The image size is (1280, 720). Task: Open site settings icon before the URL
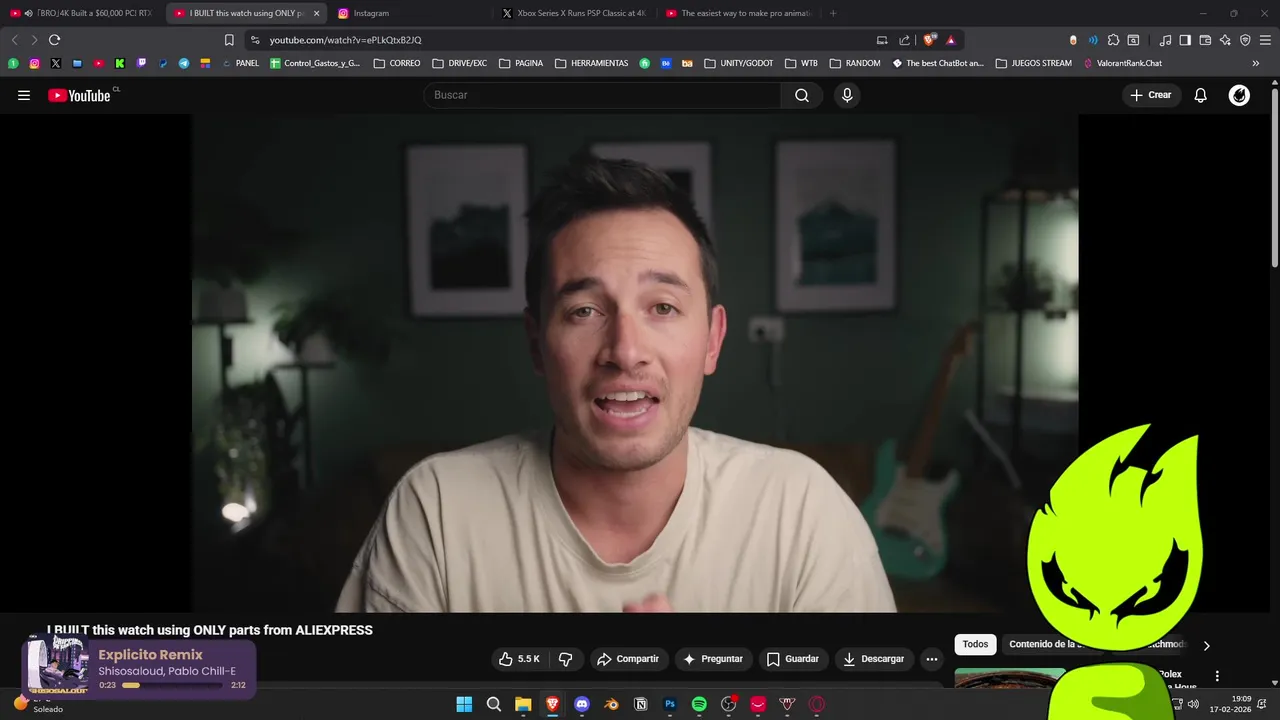coord(255,40)
